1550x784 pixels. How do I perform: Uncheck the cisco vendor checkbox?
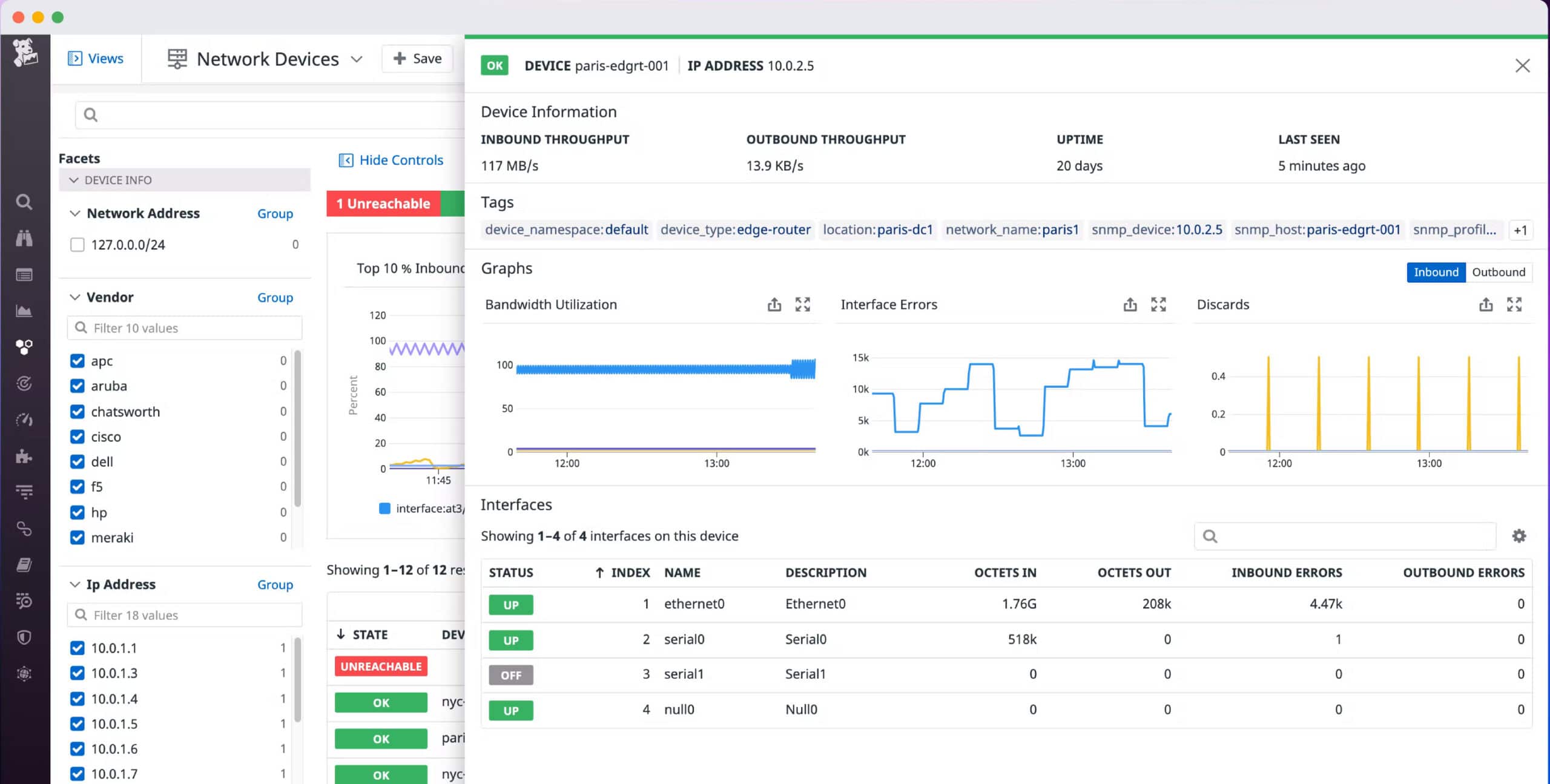point(77,436)
